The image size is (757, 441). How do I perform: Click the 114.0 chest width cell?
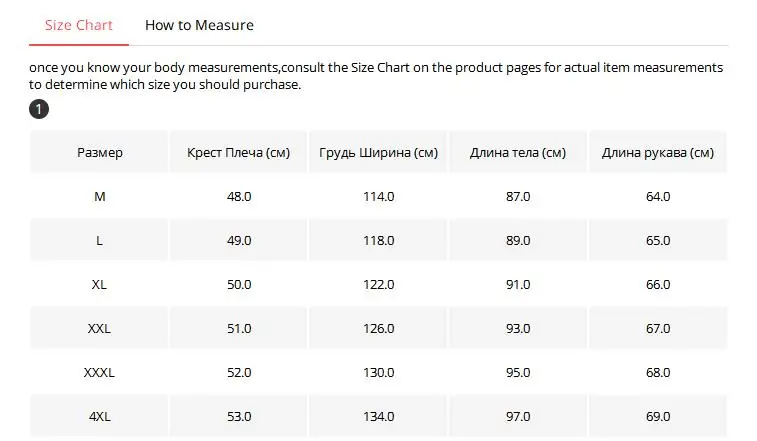coord(378,197)
